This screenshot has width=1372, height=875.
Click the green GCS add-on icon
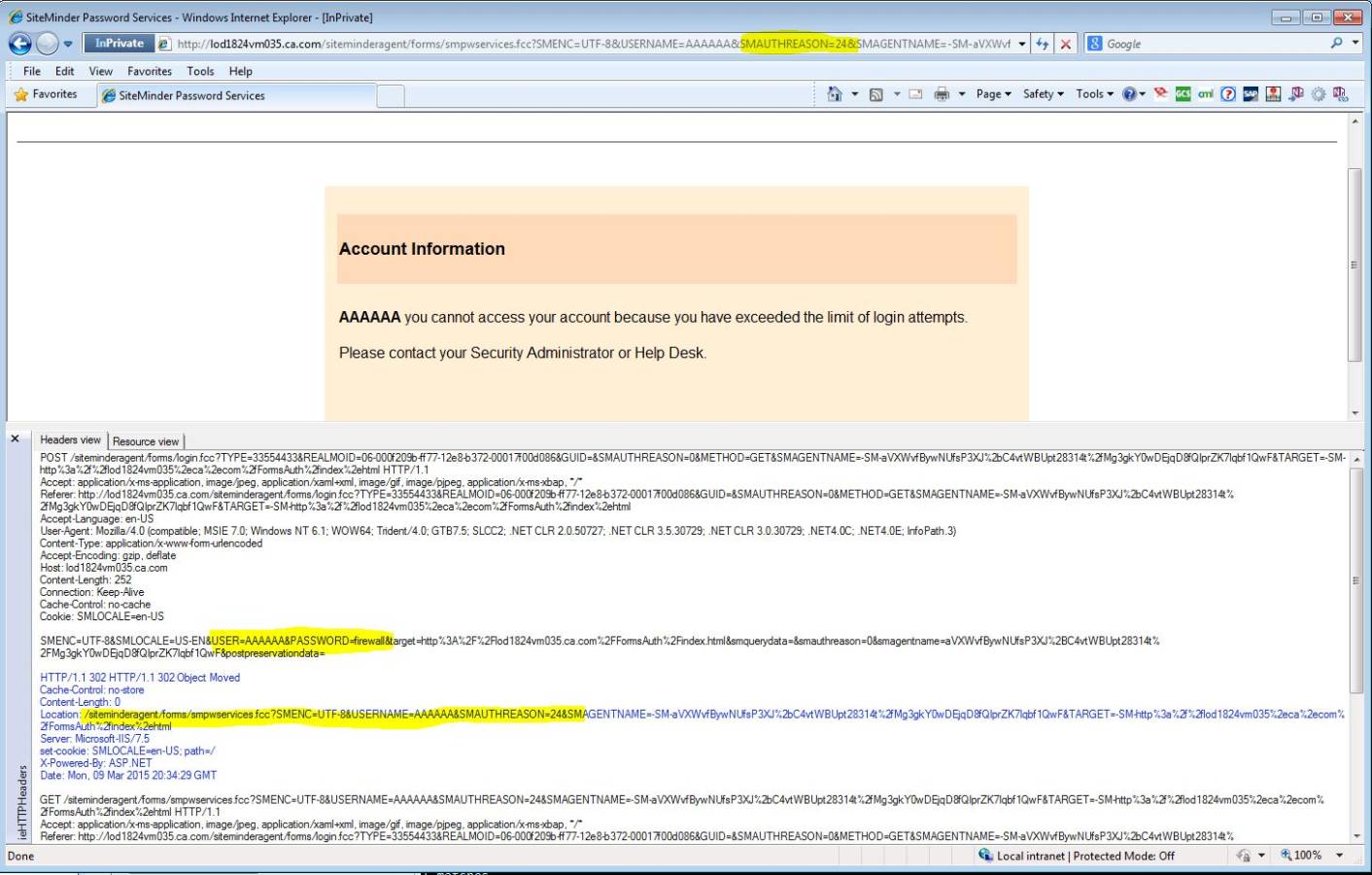(1182, 94)
